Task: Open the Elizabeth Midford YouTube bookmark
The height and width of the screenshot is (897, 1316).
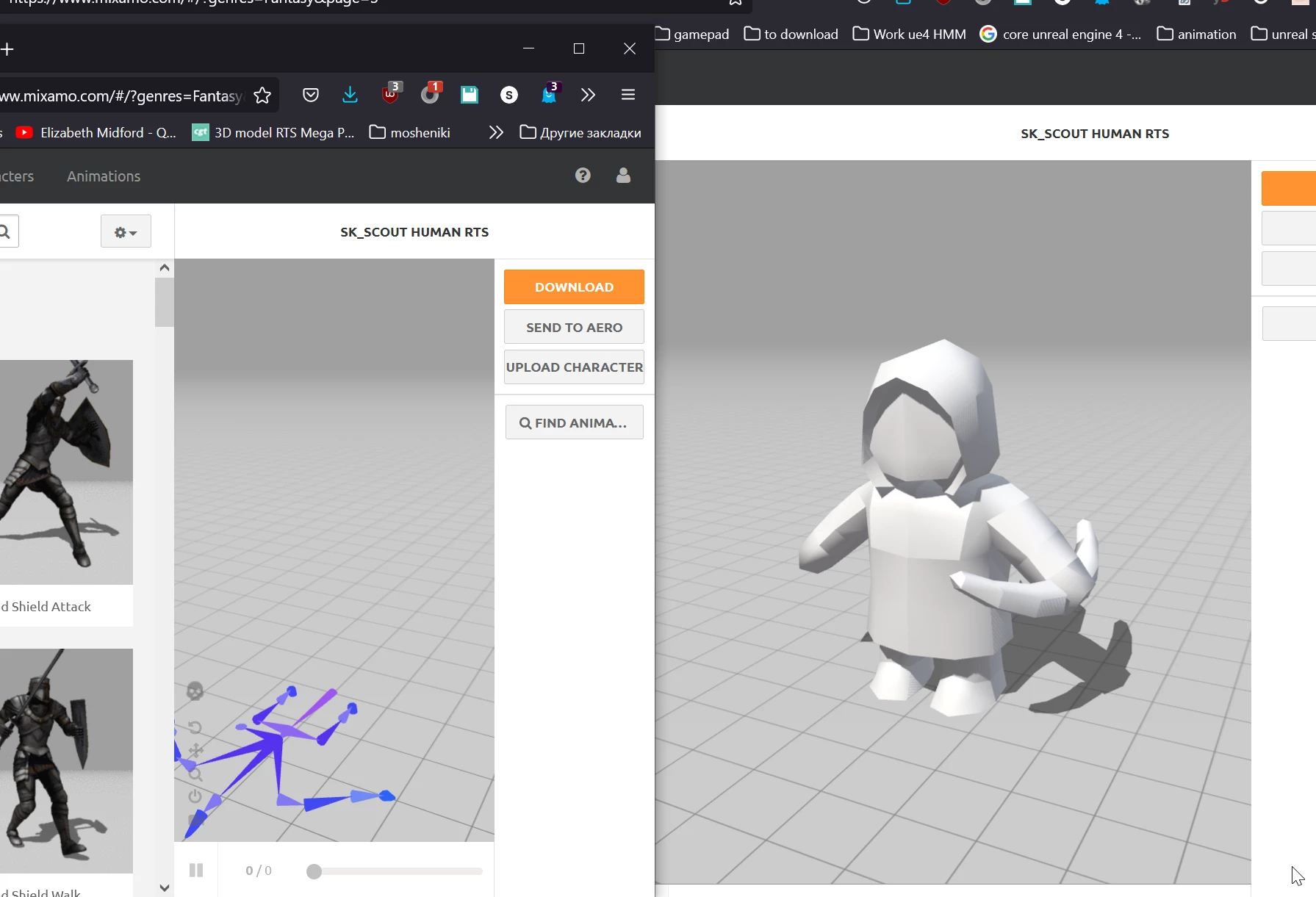Action: click(x=96, y=133)
